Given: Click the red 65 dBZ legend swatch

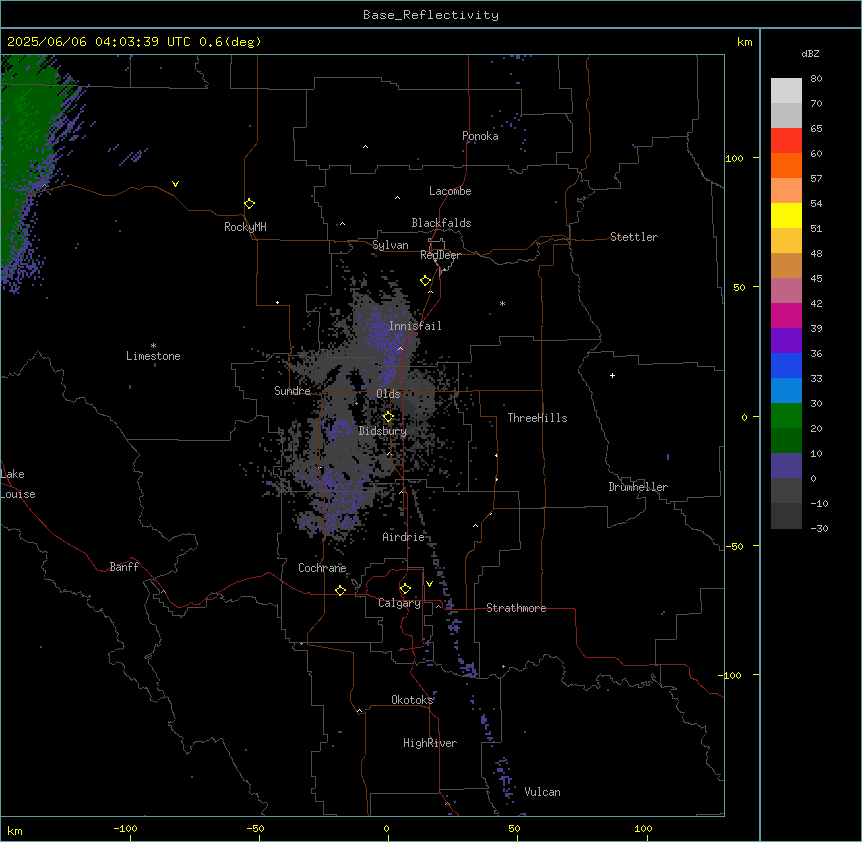Looking at the screenshot, I should [x=786, y=141].
